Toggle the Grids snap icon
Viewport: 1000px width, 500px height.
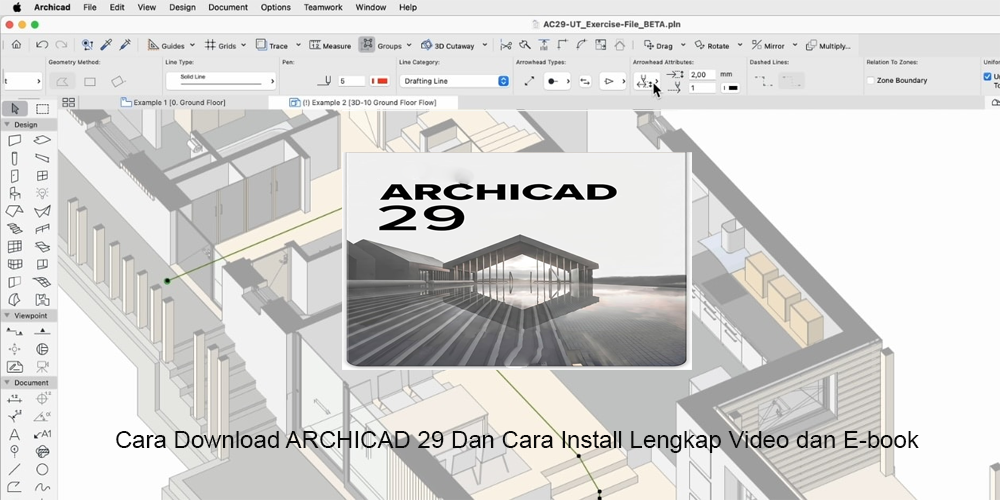(210, 45)
